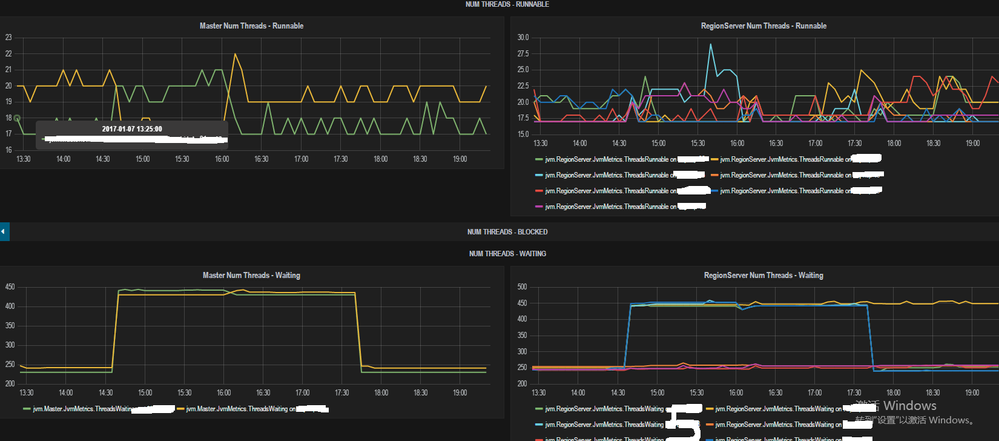This screenshot has height=441, width=999.
Task: Click yellow color swatch in RegionServer Runnable legend
Action: pos(715,158)
